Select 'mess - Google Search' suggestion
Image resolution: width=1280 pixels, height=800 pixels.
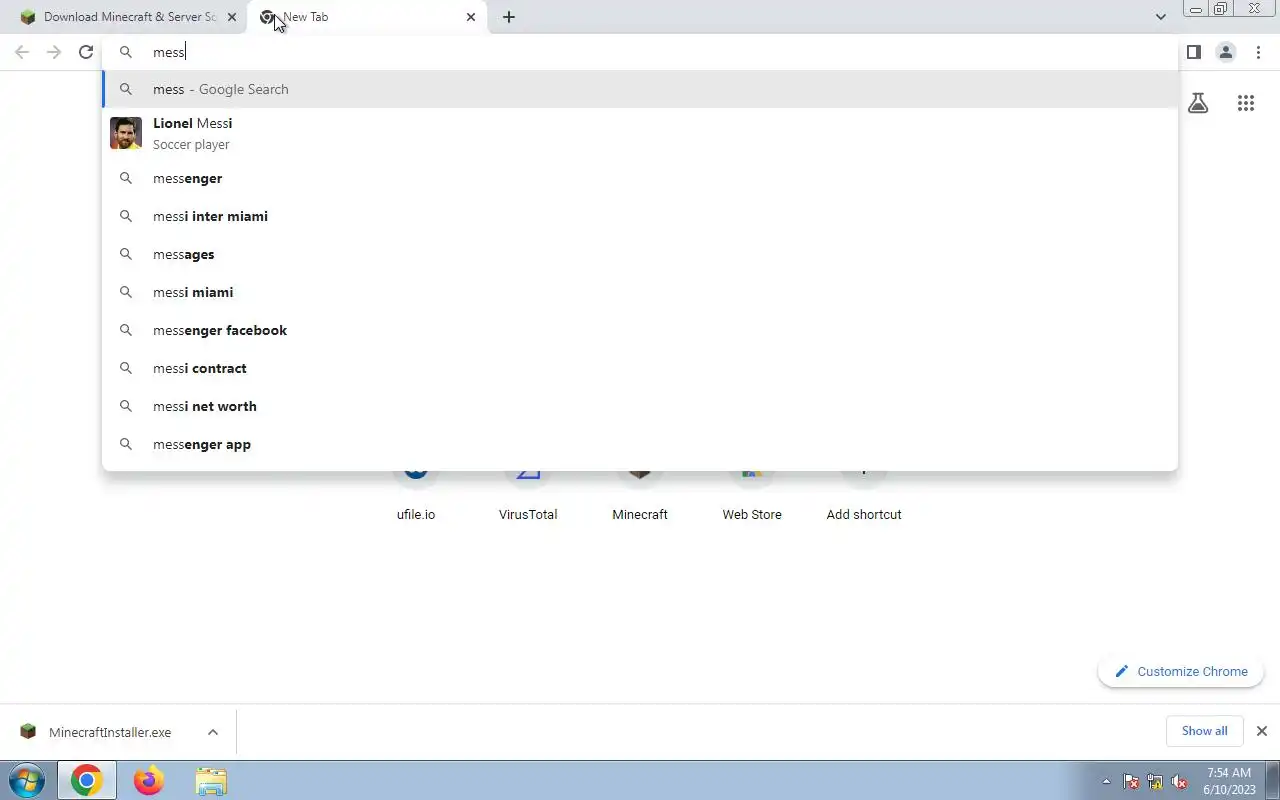point(640,89)
